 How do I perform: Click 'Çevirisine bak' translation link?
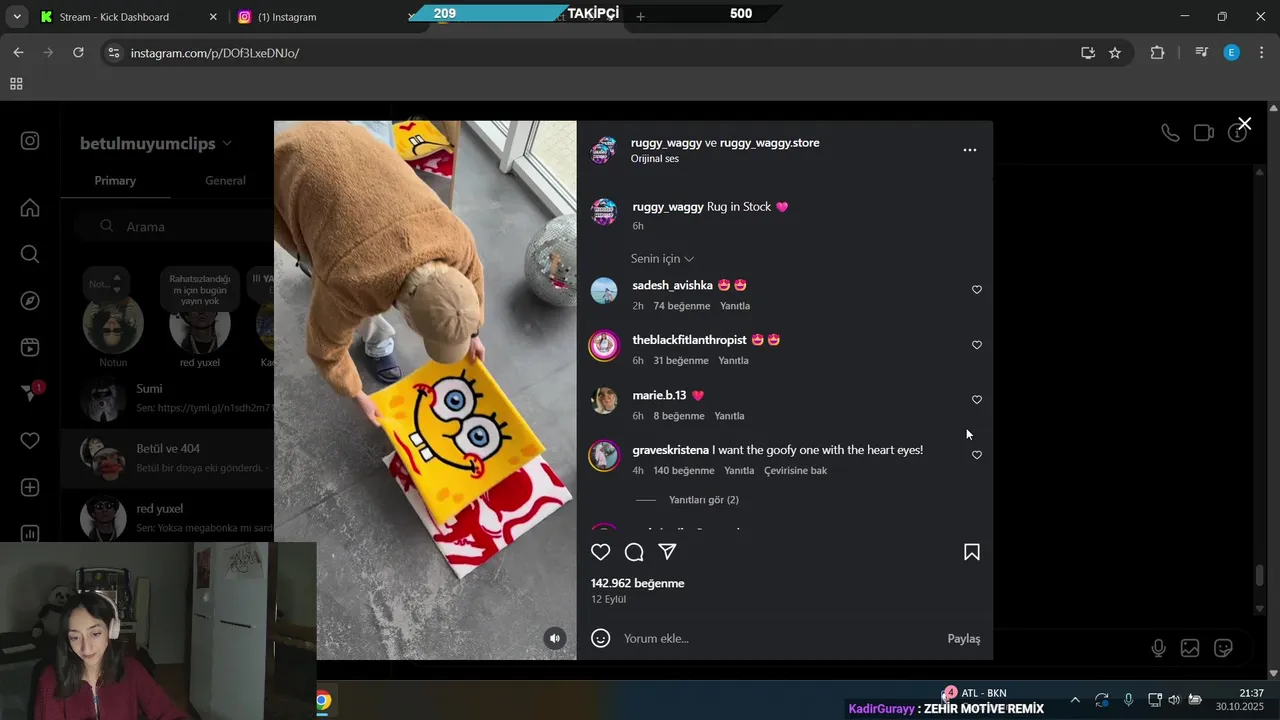pos(795,471)
